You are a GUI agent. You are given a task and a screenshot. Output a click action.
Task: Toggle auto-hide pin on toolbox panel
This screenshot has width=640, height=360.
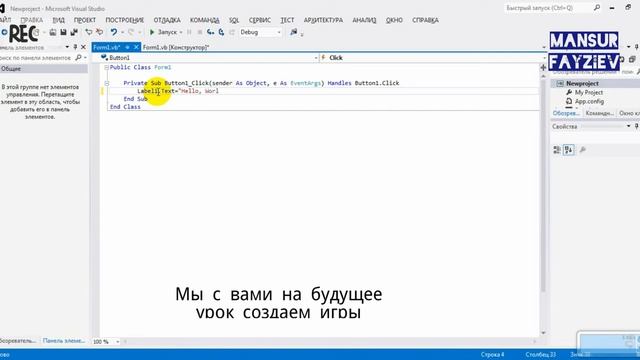click(75, 47)
